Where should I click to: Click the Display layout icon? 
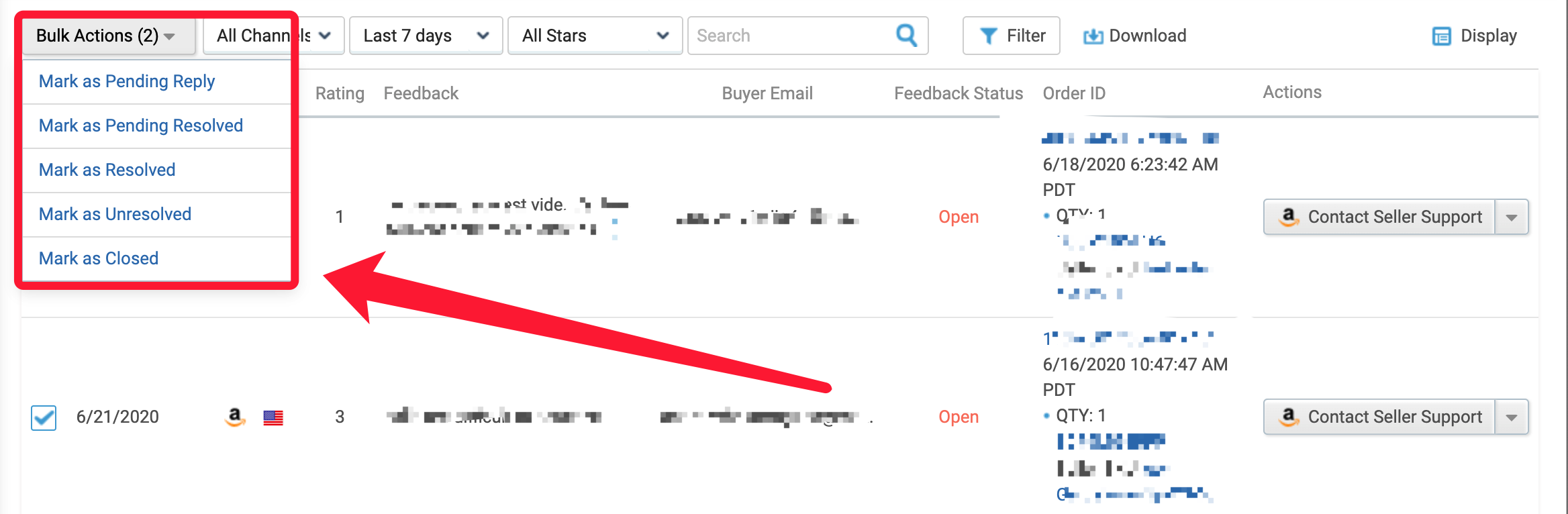(x=1441, y=36)
